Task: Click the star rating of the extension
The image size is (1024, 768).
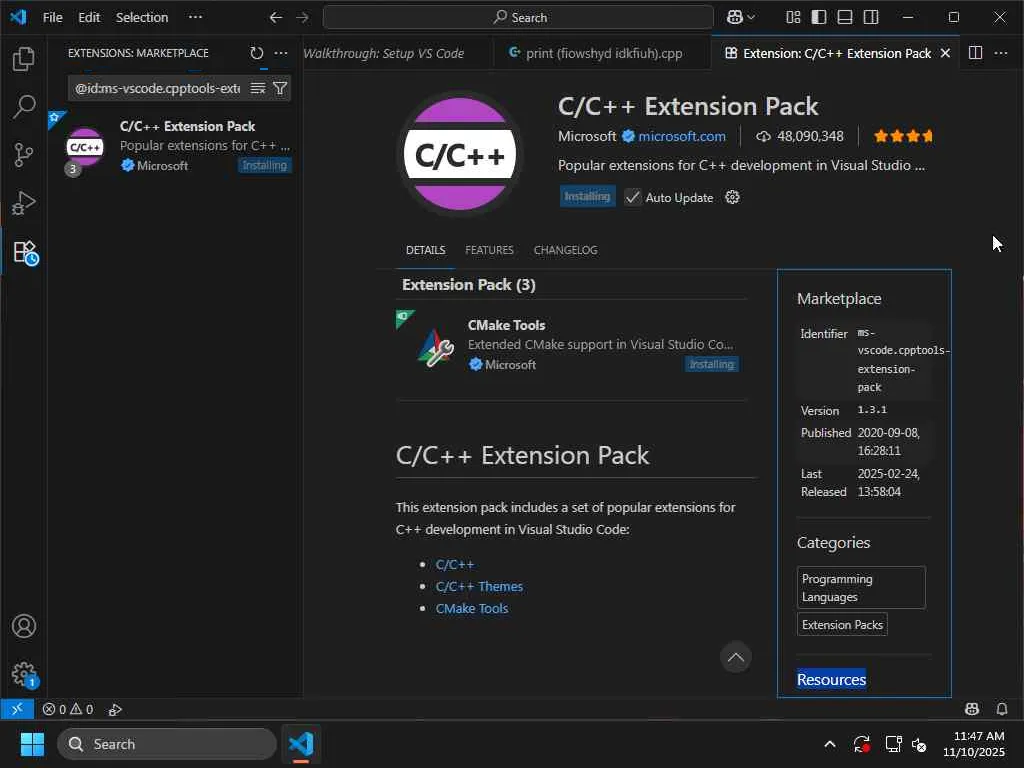Action: point(903,136)
